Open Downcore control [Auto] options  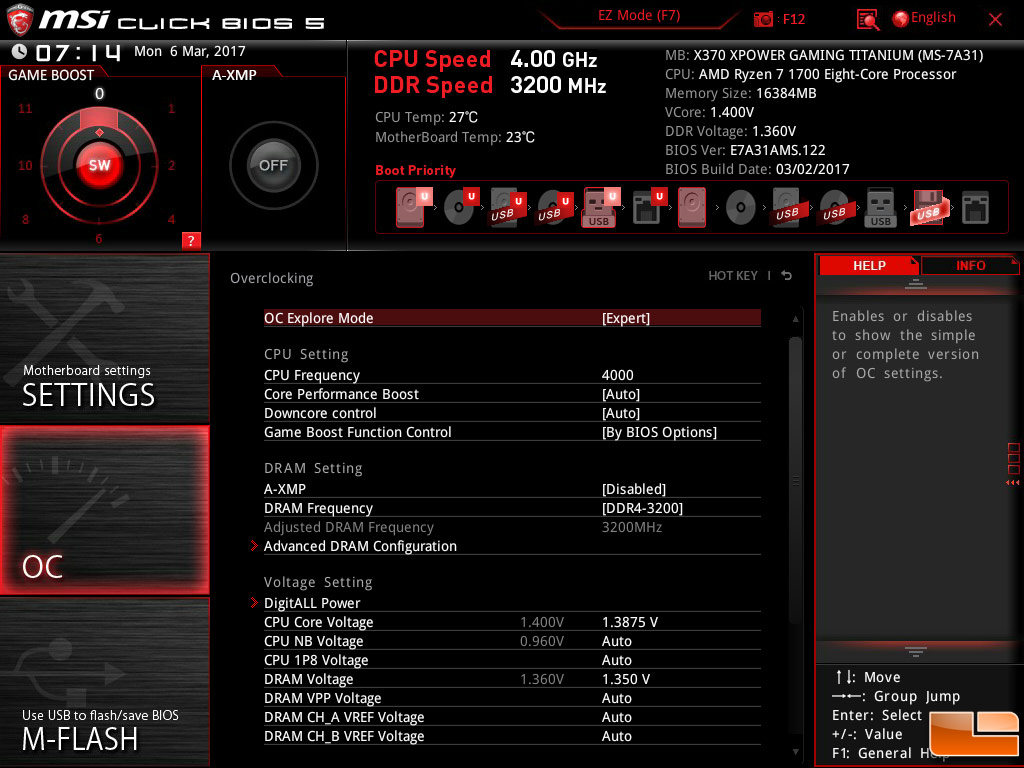click(512, 413)
